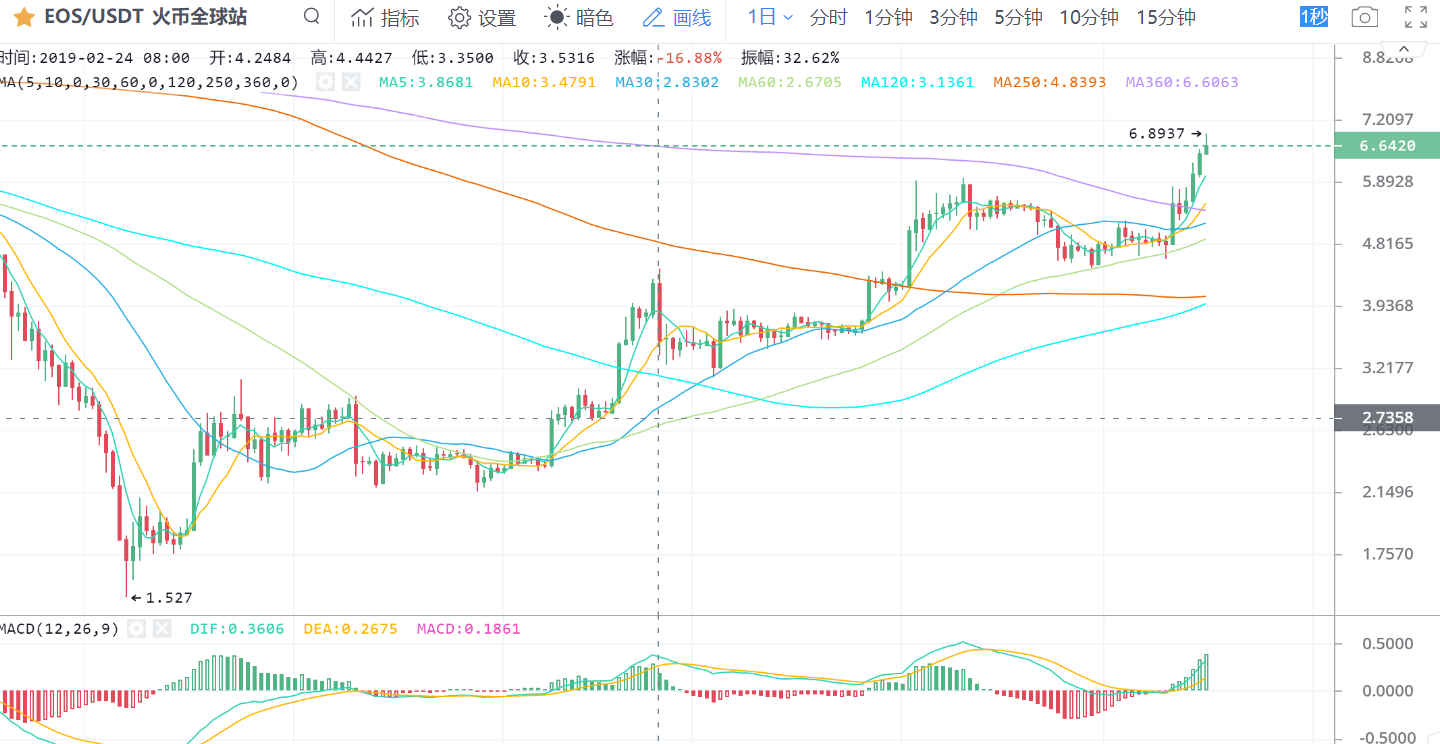Expand the 1日 timeframe dropdown
Image resolution: width=1440 pixels, height=744 pixels.
(770, 17)
